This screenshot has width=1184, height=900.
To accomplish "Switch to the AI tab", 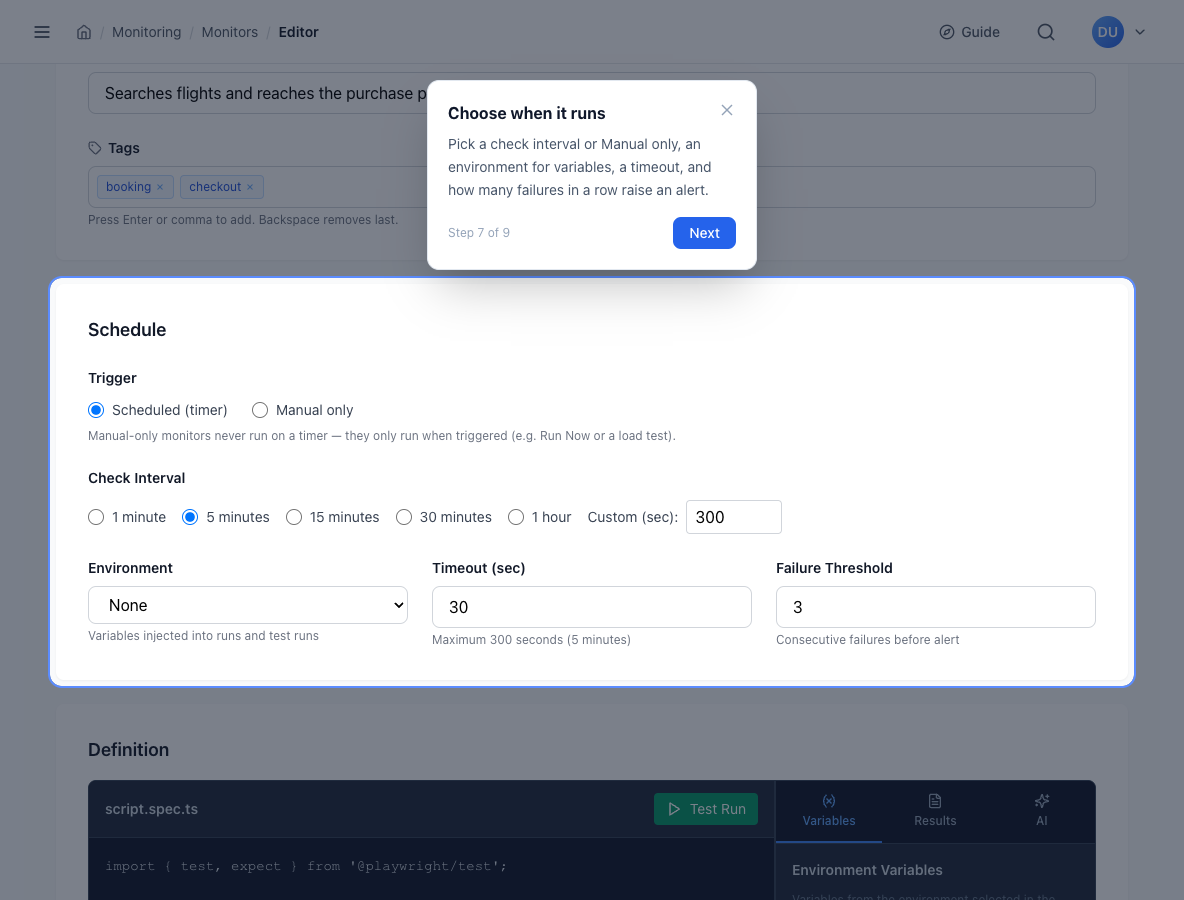I will [x=1041, y=811].
